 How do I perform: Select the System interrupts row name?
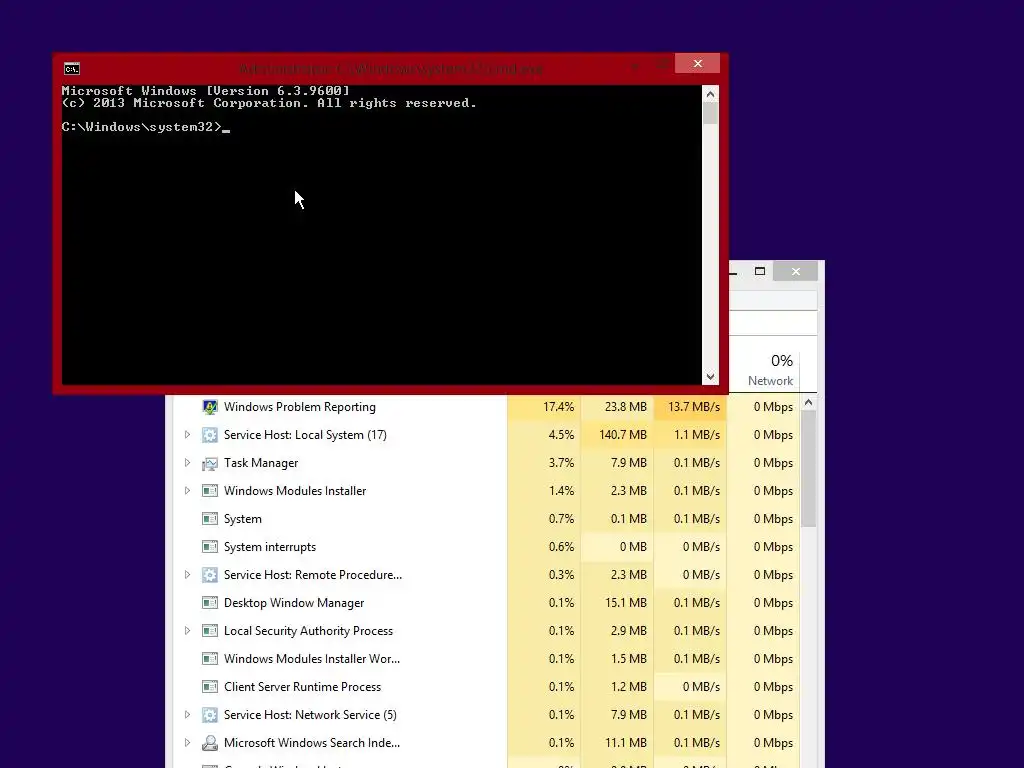(x=270, y=547)
